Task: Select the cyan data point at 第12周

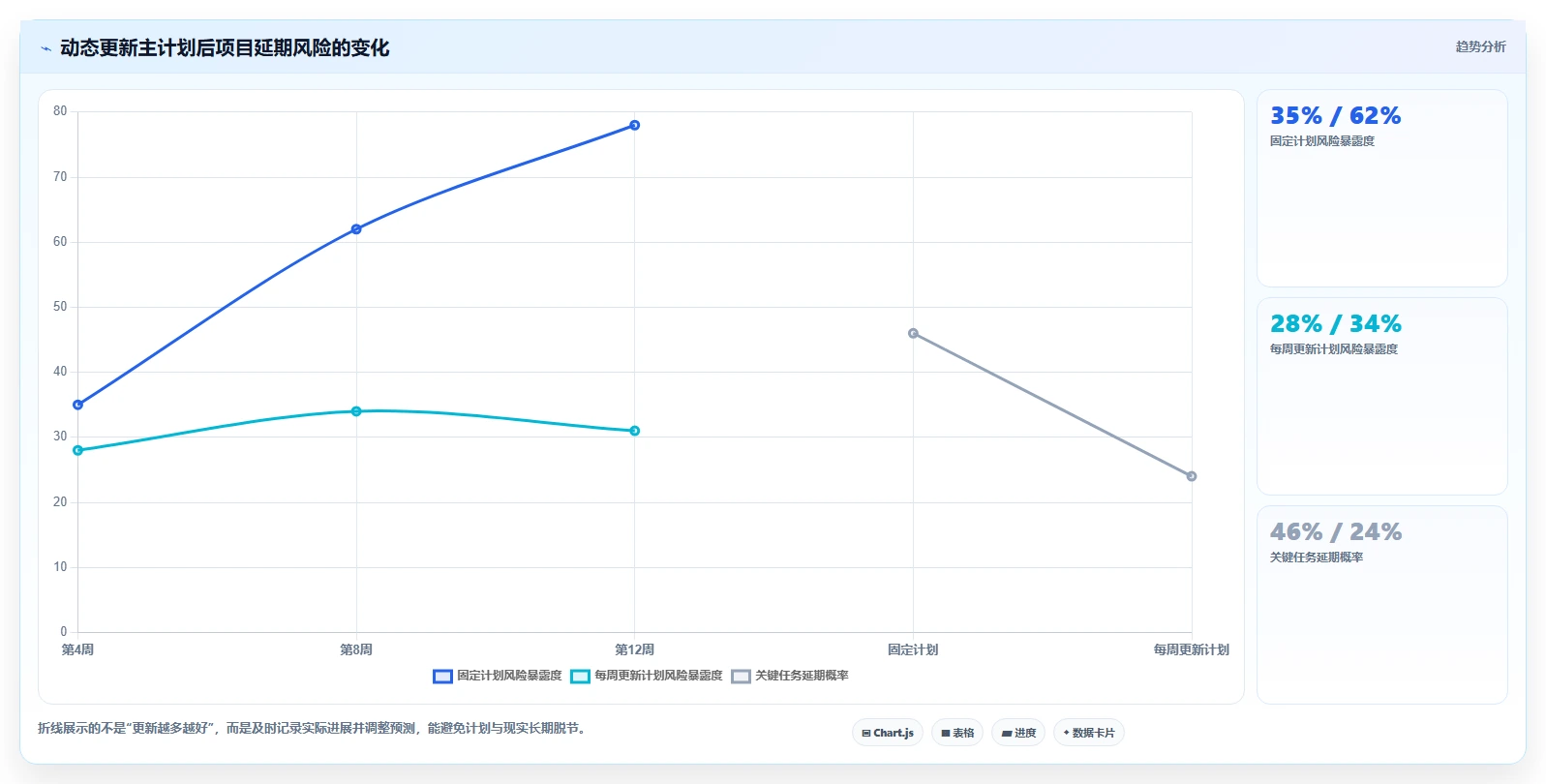Action: pyautogui.click(x=635, y=431)
